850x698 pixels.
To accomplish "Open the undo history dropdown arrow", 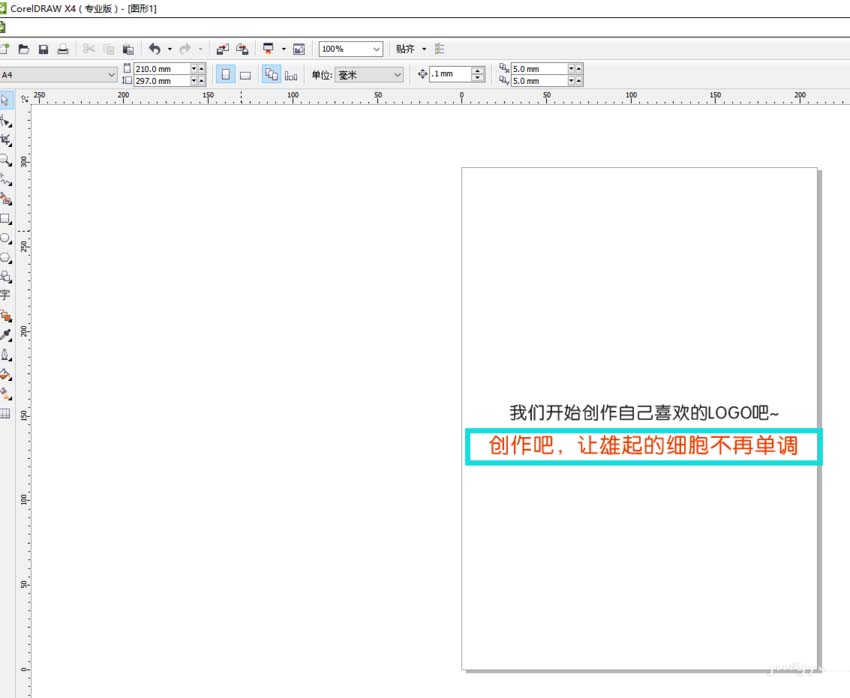I will pos(168,48).
